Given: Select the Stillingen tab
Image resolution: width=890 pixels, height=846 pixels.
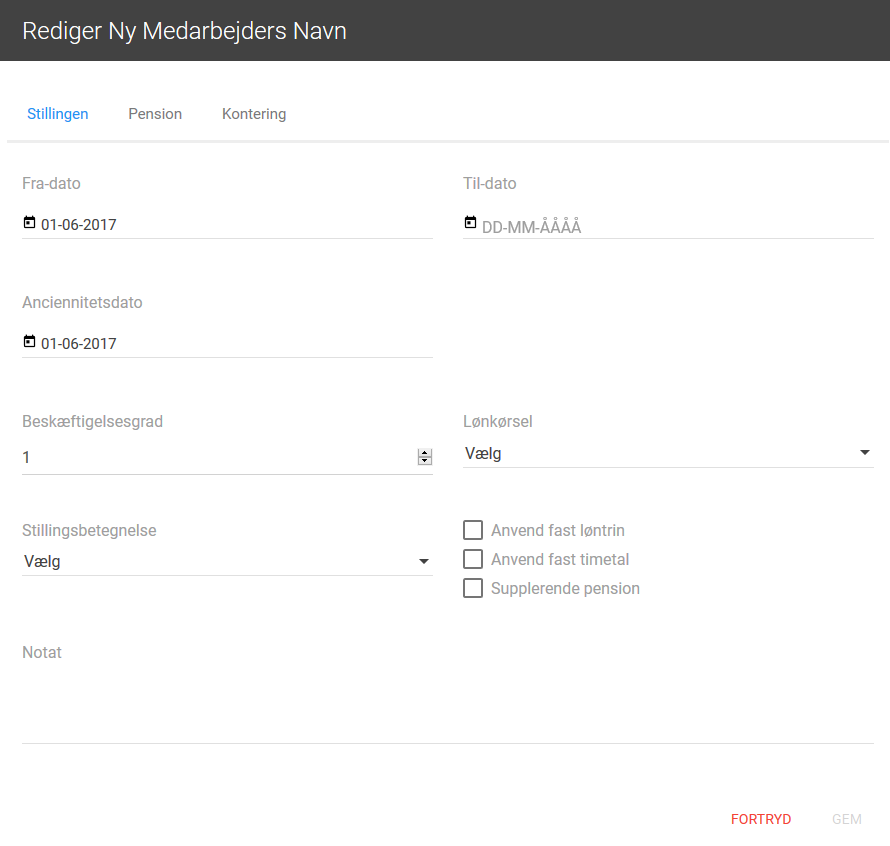Looking at the screenshot, I should tap(58, 114).
